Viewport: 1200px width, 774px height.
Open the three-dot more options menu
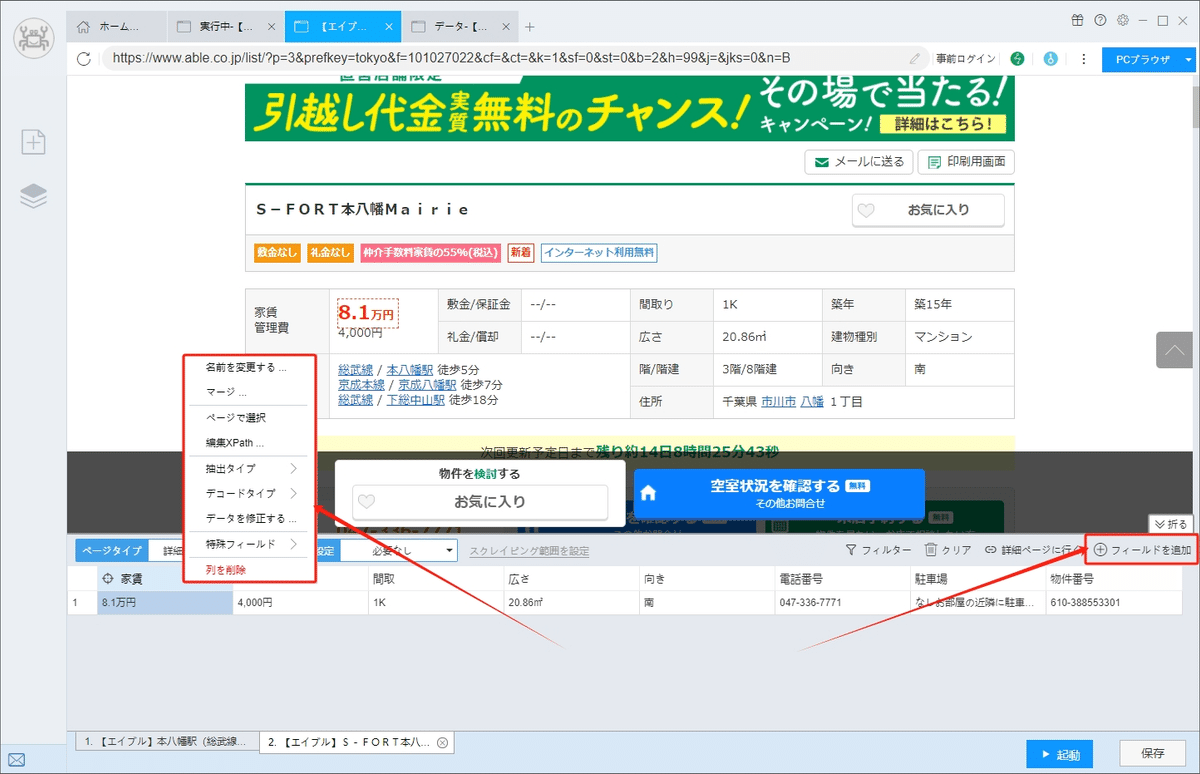point(1084,59)
